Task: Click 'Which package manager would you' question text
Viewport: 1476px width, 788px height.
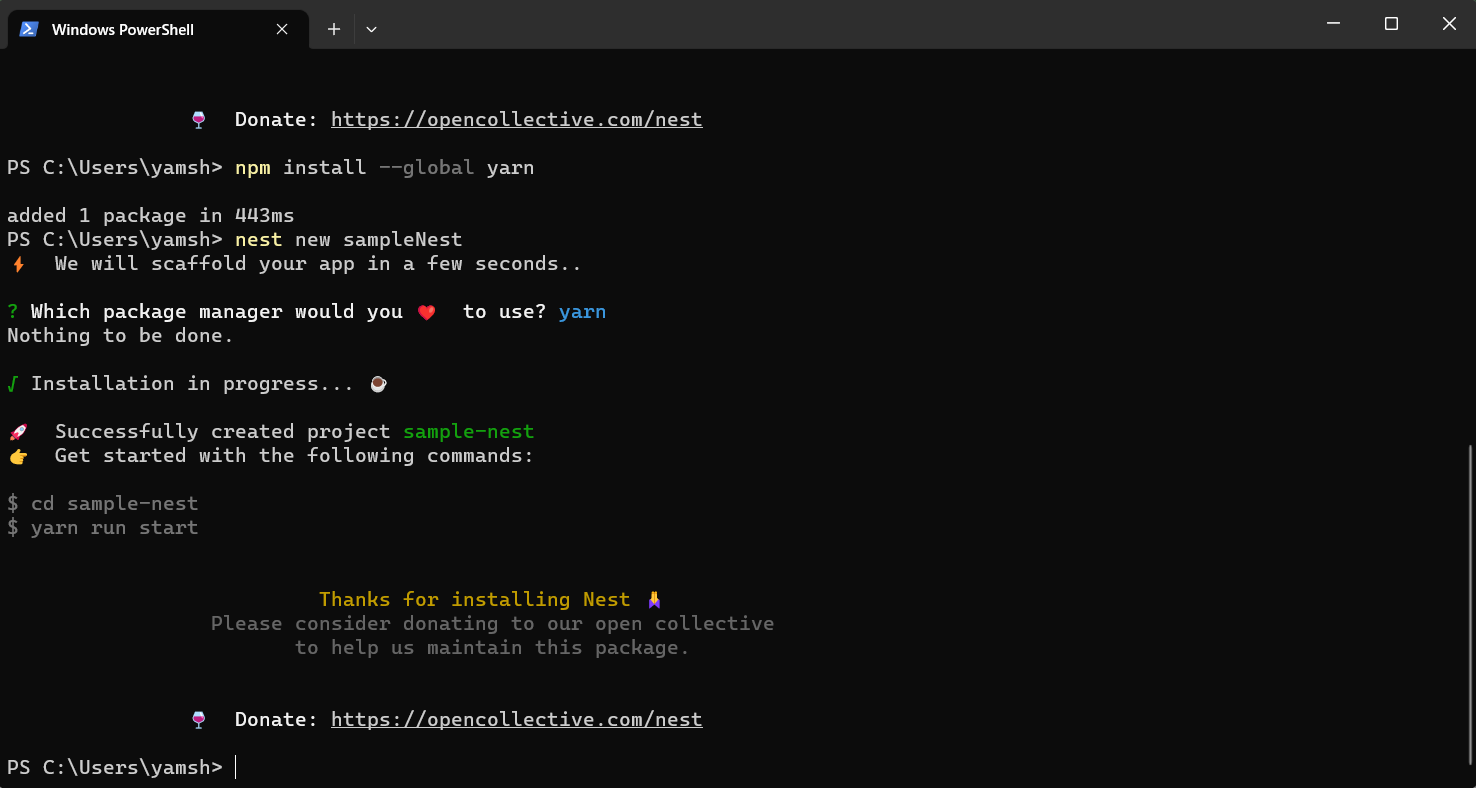Action: tap(217, 311)
